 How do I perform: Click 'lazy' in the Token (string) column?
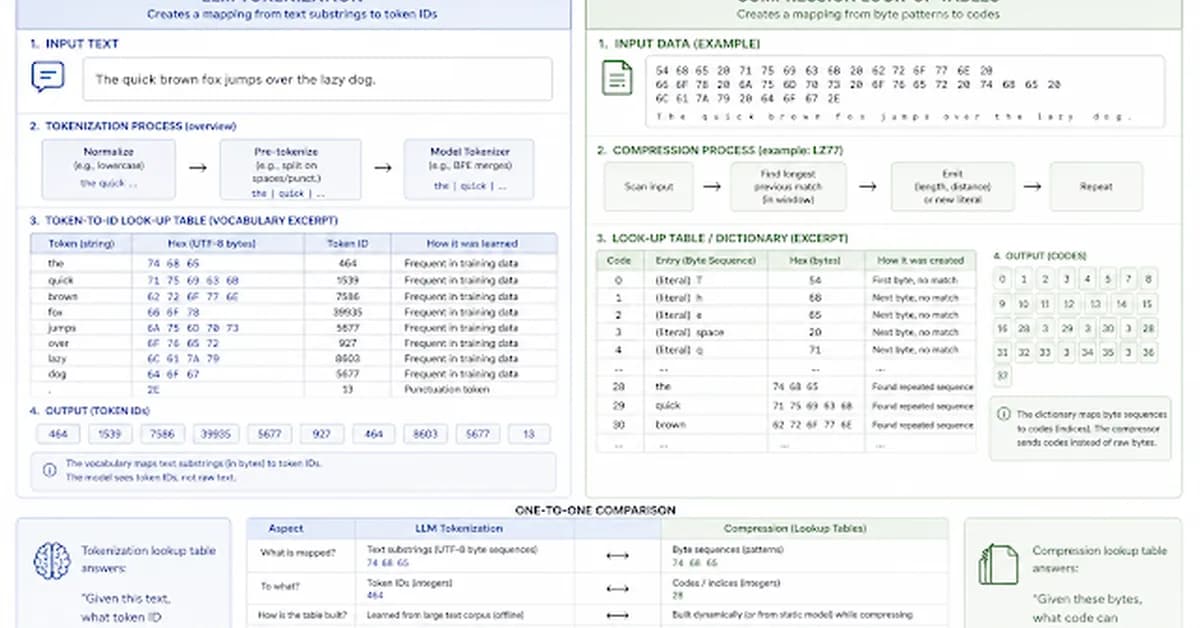57,358
